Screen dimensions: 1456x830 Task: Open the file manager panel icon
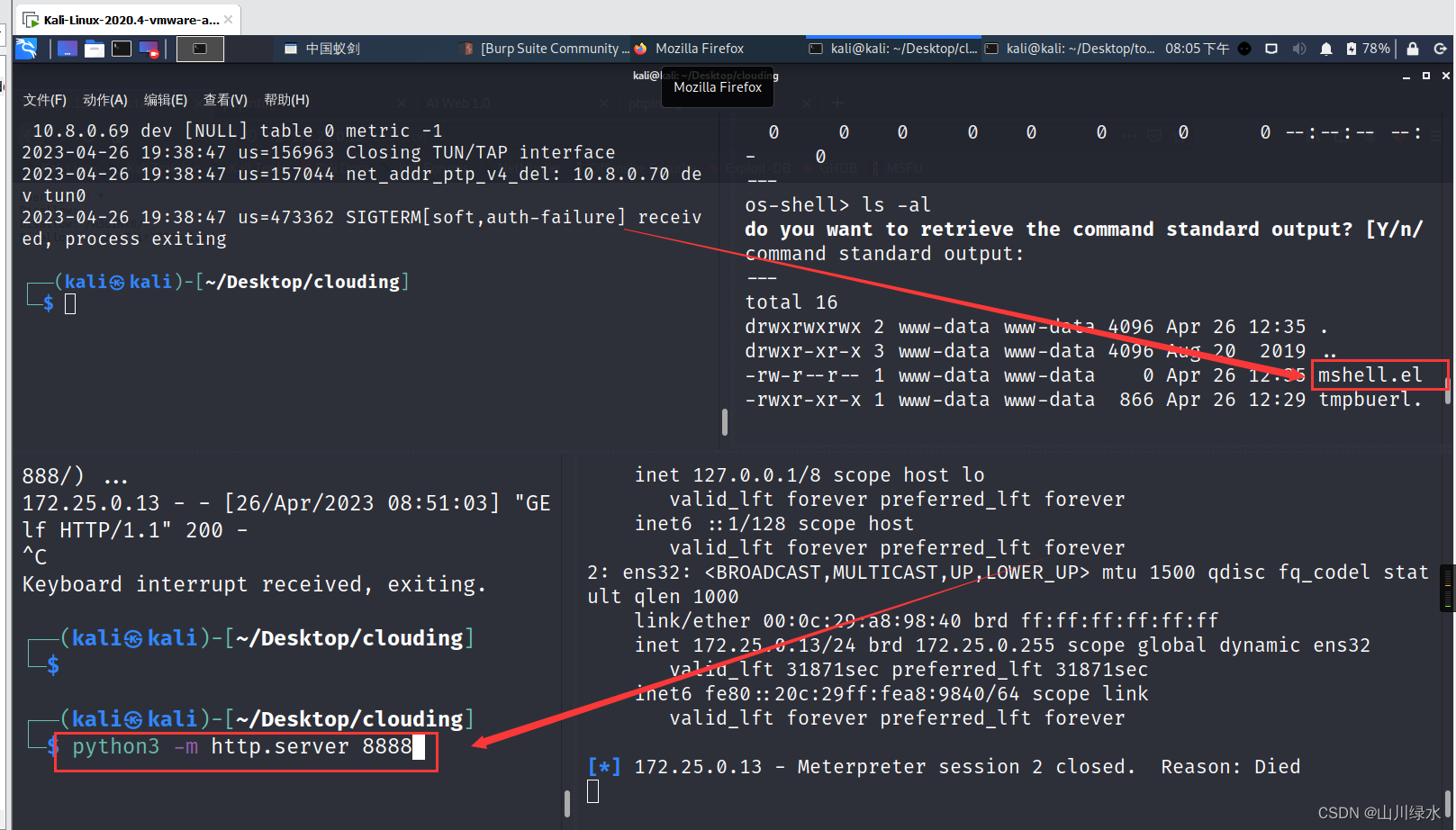pos(95,49)
